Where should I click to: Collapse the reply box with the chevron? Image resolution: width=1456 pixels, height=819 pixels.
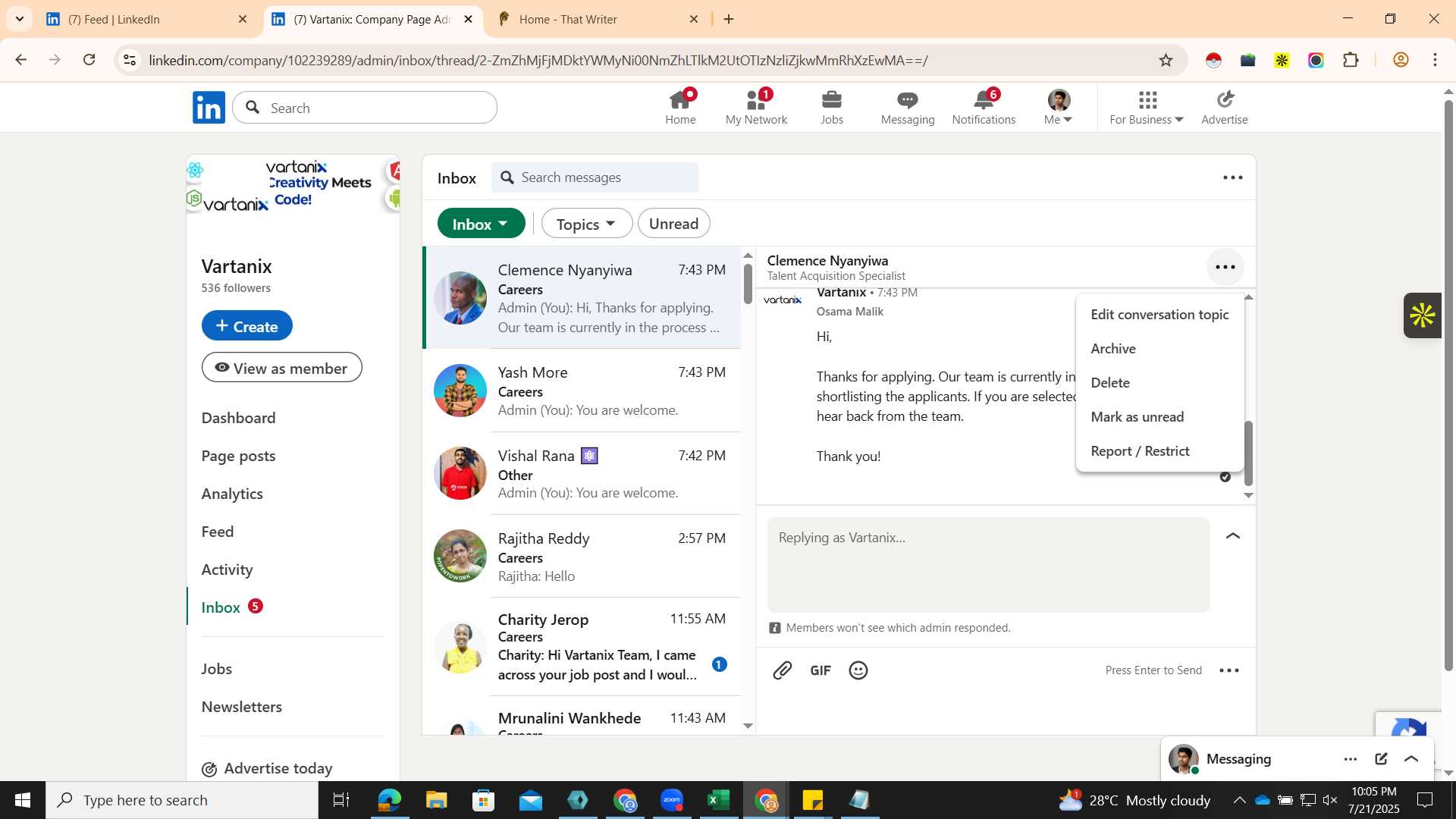[x=1233, y=536]
